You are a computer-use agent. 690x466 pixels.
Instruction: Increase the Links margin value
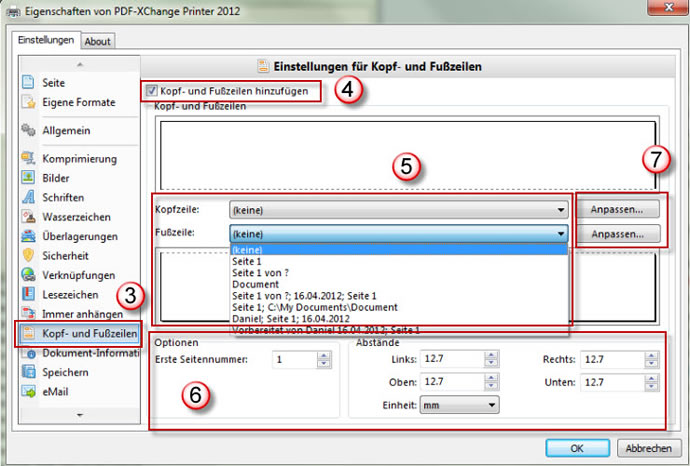coord(491,355)
